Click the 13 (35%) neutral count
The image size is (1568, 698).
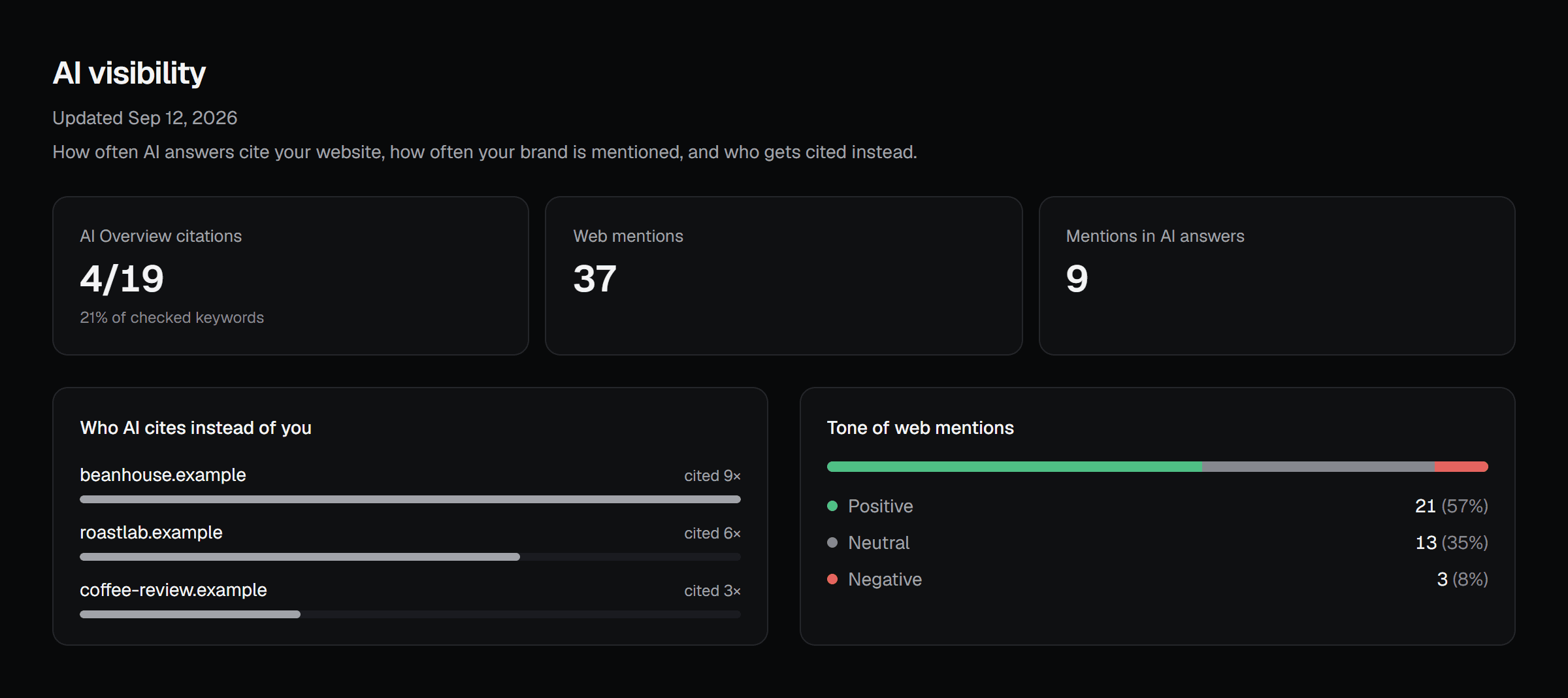1452,542
